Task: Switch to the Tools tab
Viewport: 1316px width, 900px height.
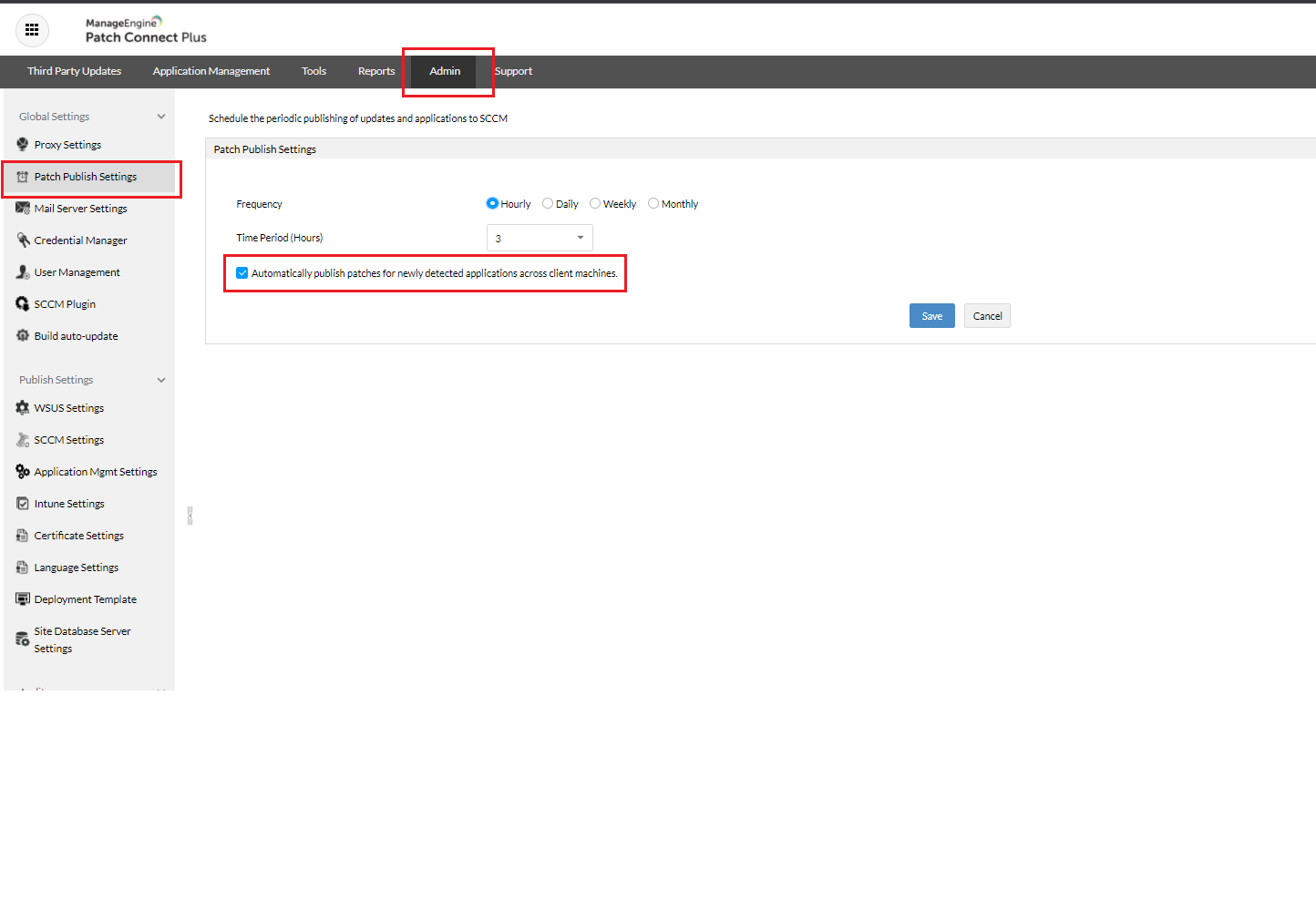Action: (x=314, y=71)
